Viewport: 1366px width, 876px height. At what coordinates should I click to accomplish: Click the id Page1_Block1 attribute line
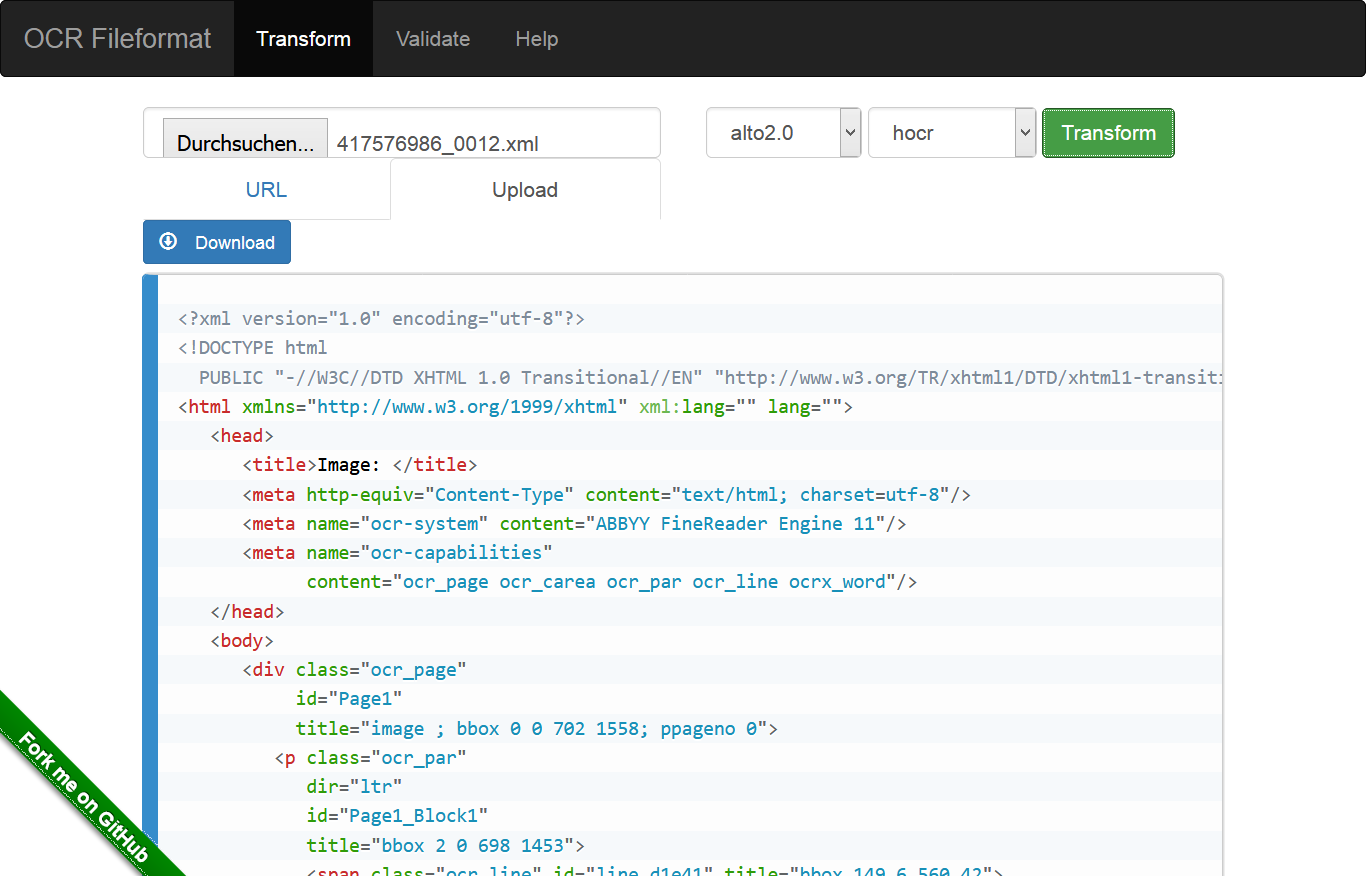click(x=397, y=816)
